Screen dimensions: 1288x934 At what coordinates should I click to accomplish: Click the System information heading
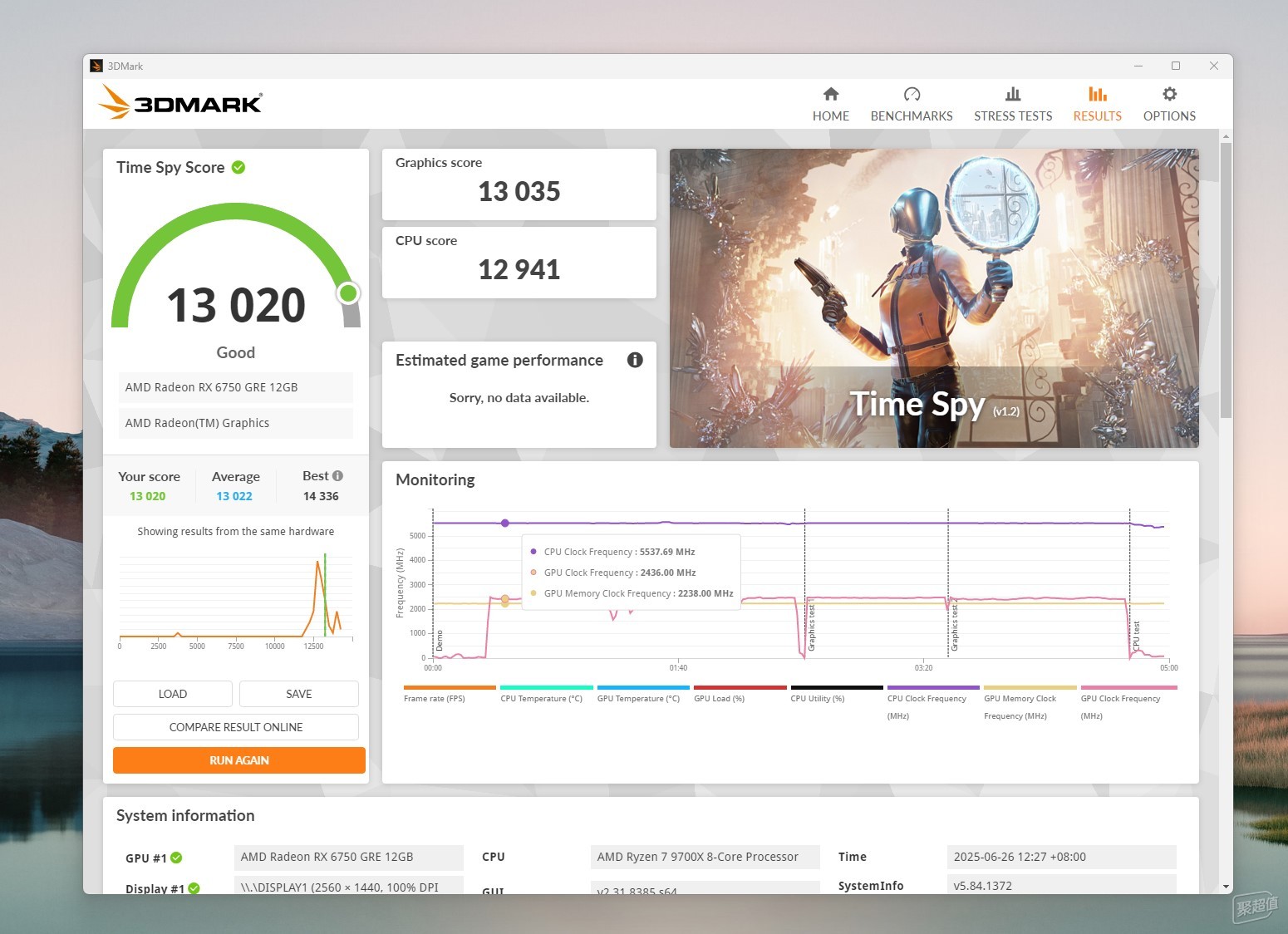tap(185, 815)
